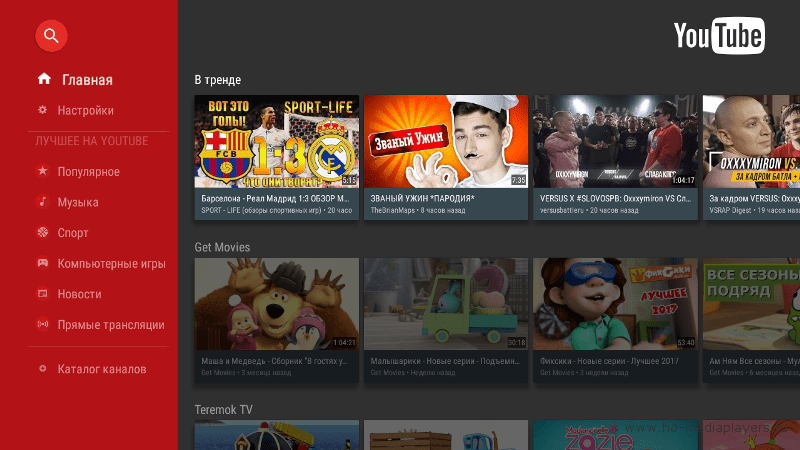
Task: Click title 'Фиксики - Новые серии - Лучшее 2017'
Action: [x=609, y=361]
